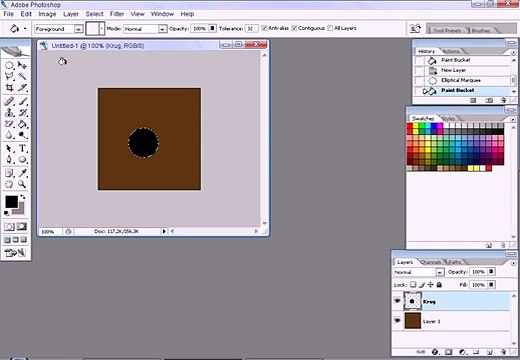Toggle lock position in Layers panel
This screenshot has width=520, height=360.
tap(430, 285)
